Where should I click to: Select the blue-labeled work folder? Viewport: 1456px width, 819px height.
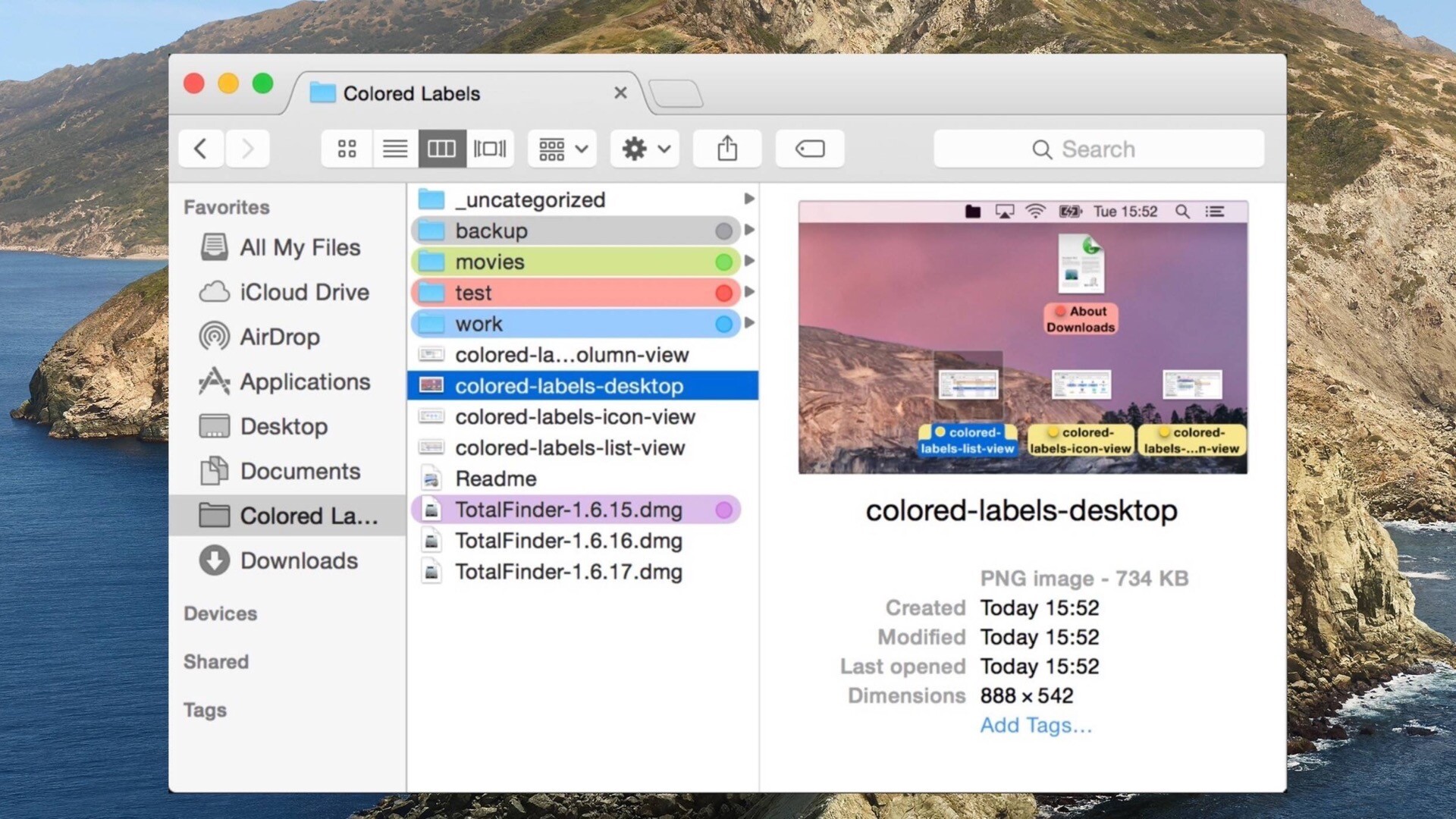pyautogui.click(x=576, y=324)
